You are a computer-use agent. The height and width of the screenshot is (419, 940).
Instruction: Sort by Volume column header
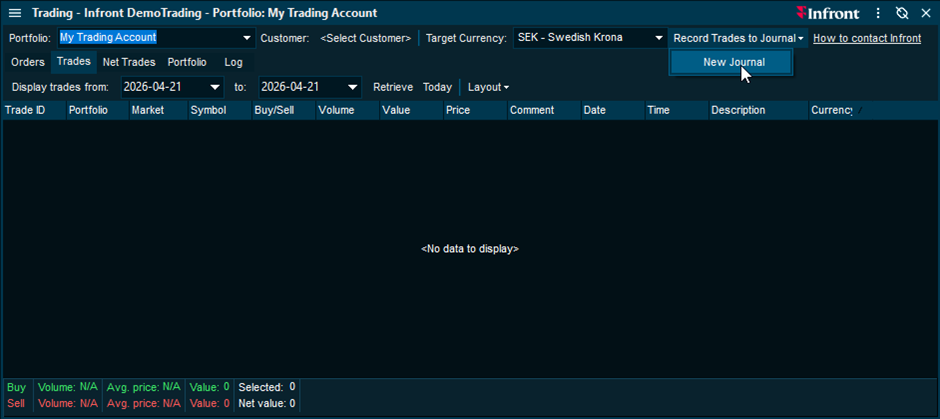tap(347, 110)
